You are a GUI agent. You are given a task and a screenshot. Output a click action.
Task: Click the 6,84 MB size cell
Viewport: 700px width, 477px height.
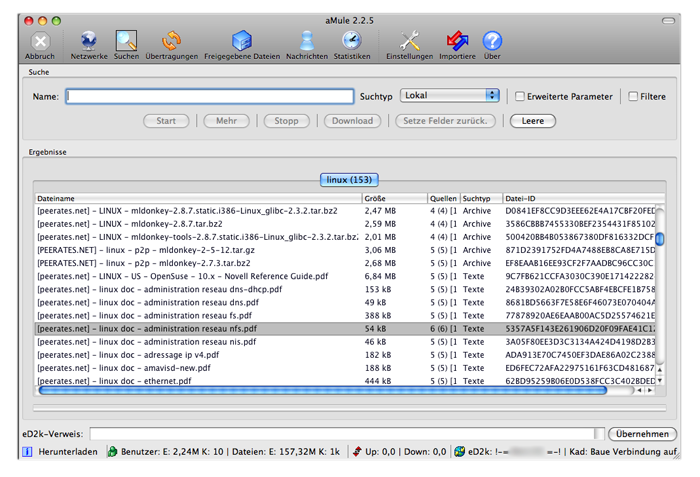[380, 276]
